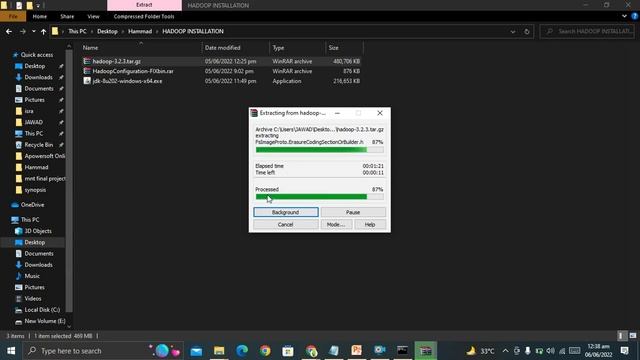Open the Mode... options
The image size is (640, 360).
(336, 224)
